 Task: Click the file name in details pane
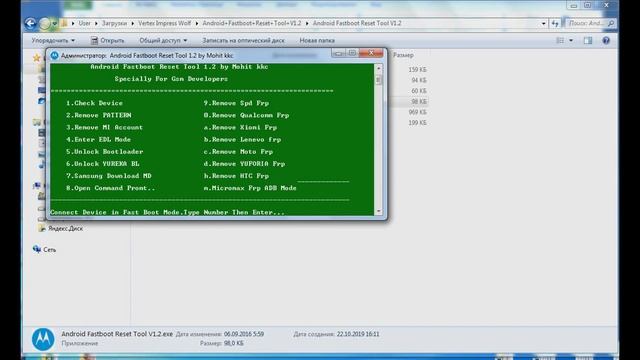coord(117,334)
